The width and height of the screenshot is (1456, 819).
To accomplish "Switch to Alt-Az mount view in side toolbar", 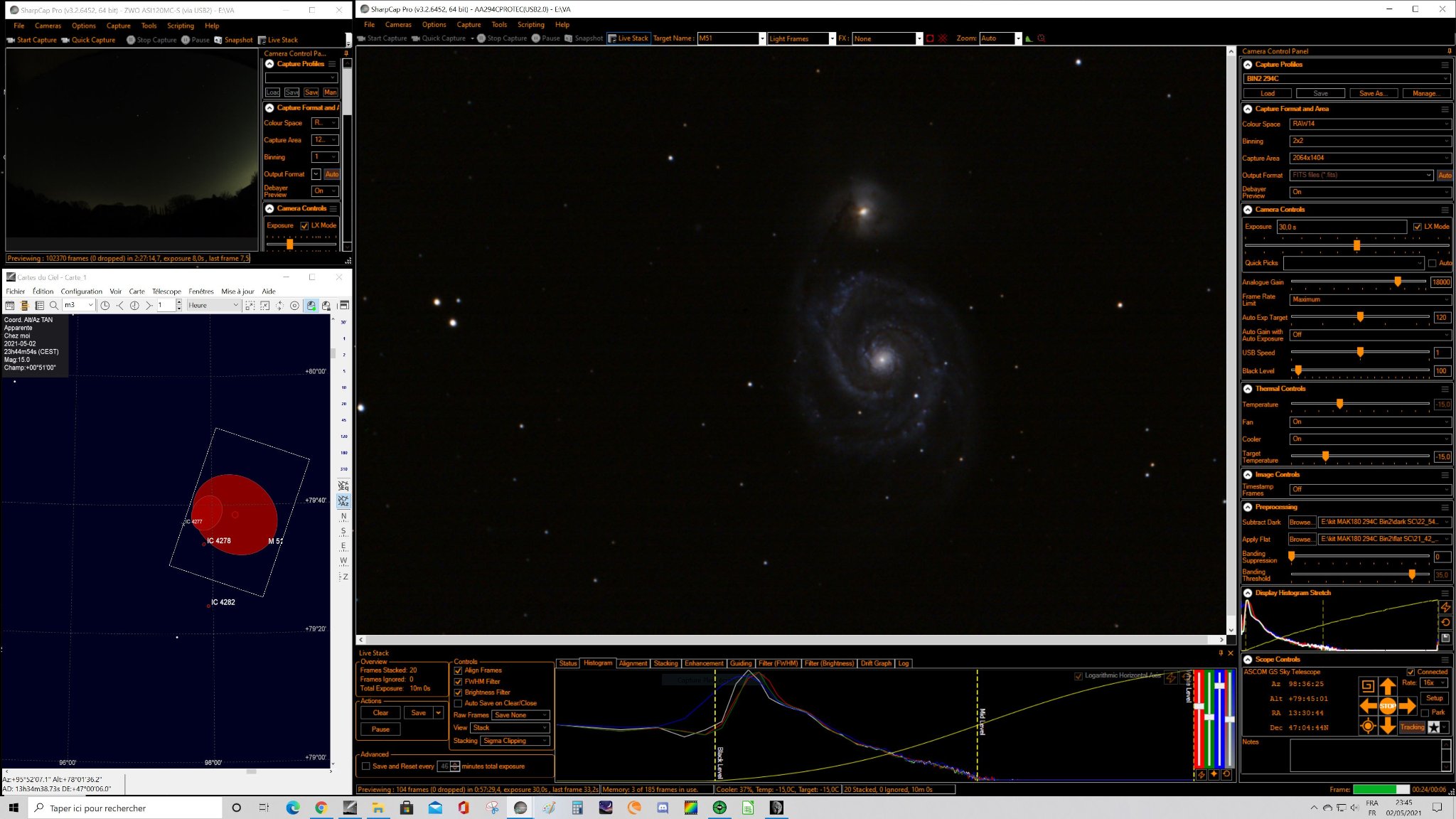I will [x=343, y=501].
